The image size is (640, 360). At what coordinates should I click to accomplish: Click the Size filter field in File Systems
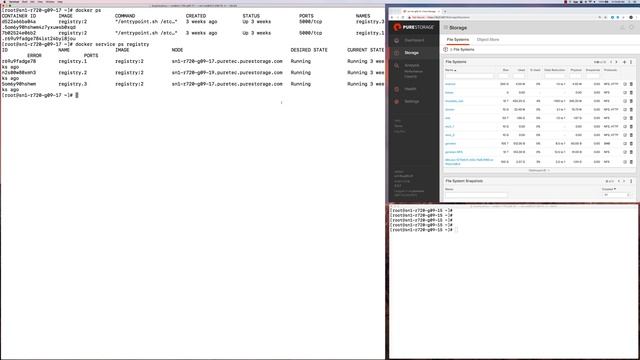503,76
